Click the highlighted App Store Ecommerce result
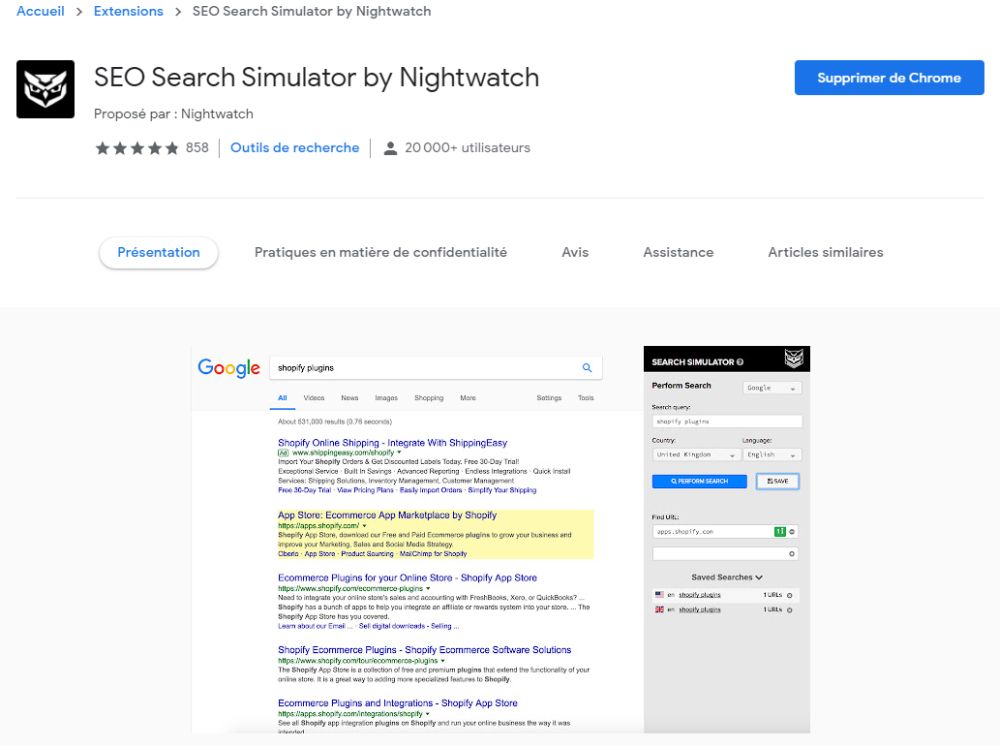Screen dimensions: 1000x746 [387, 515]
